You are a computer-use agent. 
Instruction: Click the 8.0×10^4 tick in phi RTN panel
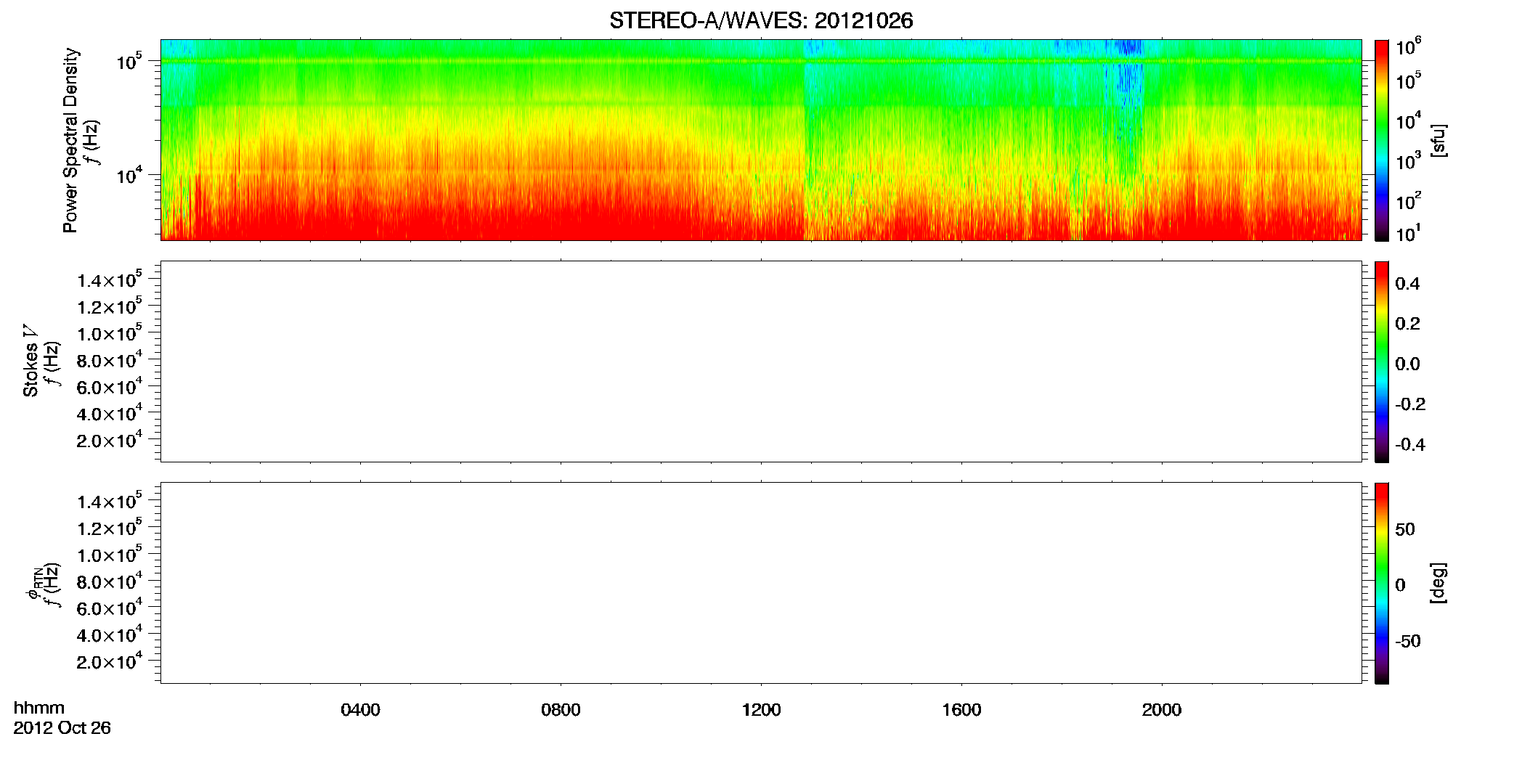[110, 581]
